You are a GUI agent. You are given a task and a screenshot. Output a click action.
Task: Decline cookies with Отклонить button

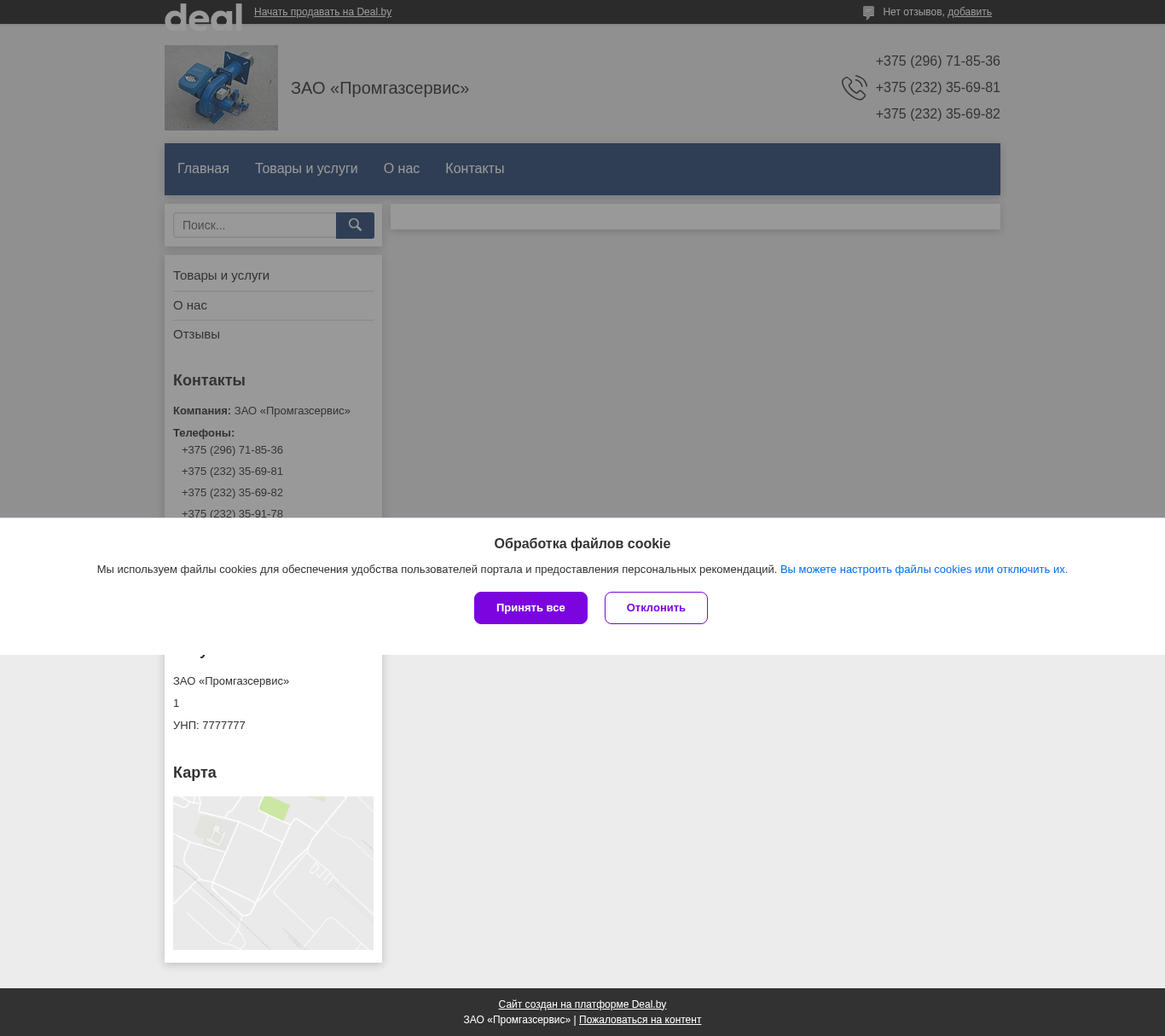tap(656, 608)
